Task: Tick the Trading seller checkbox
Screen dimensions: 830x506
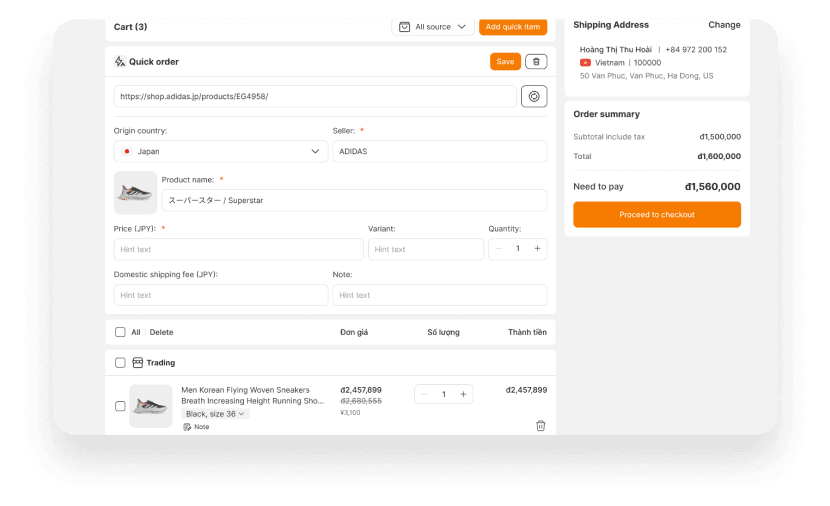Action: 120,363
